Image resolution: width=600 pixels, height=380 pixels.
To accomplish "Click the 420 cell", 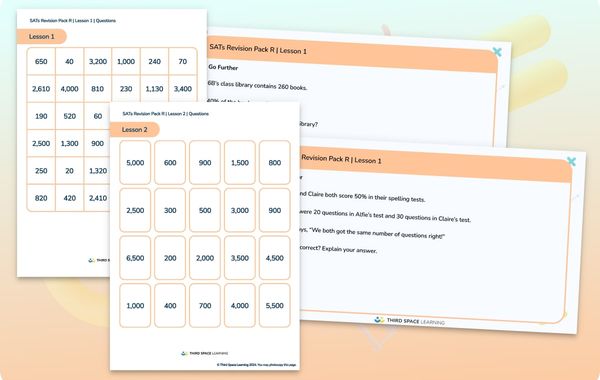I will click(69, 198).
